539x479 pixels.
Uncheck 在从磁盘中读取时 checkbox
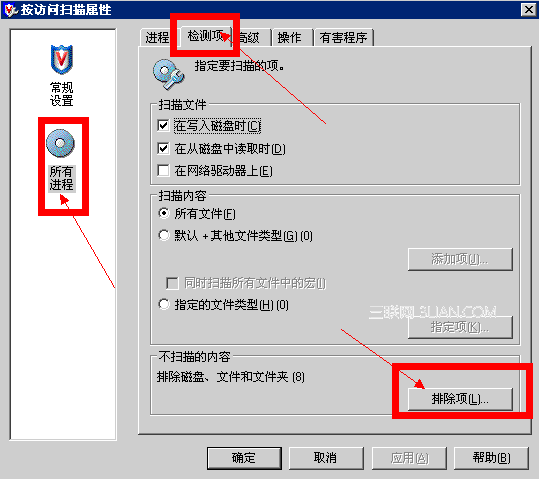click(163, 148)
